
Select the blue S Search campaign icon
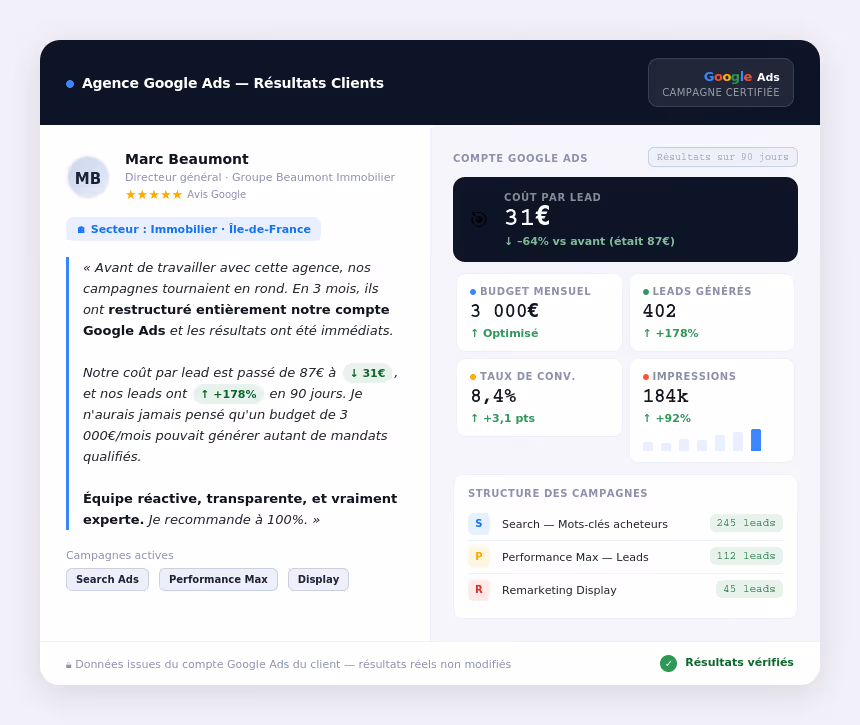(x=479, y=523)
